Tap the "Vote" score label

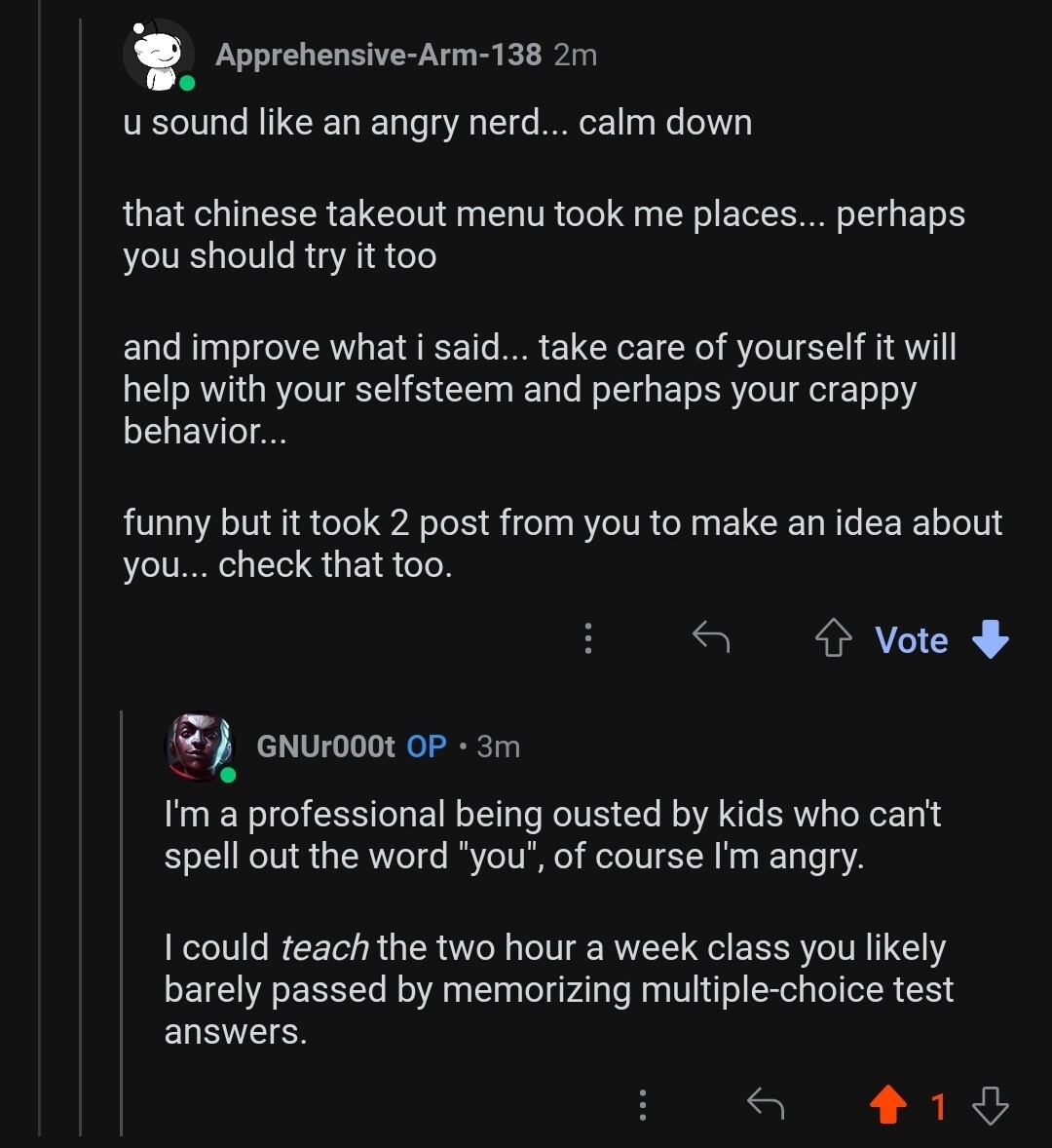coord(912,640)
